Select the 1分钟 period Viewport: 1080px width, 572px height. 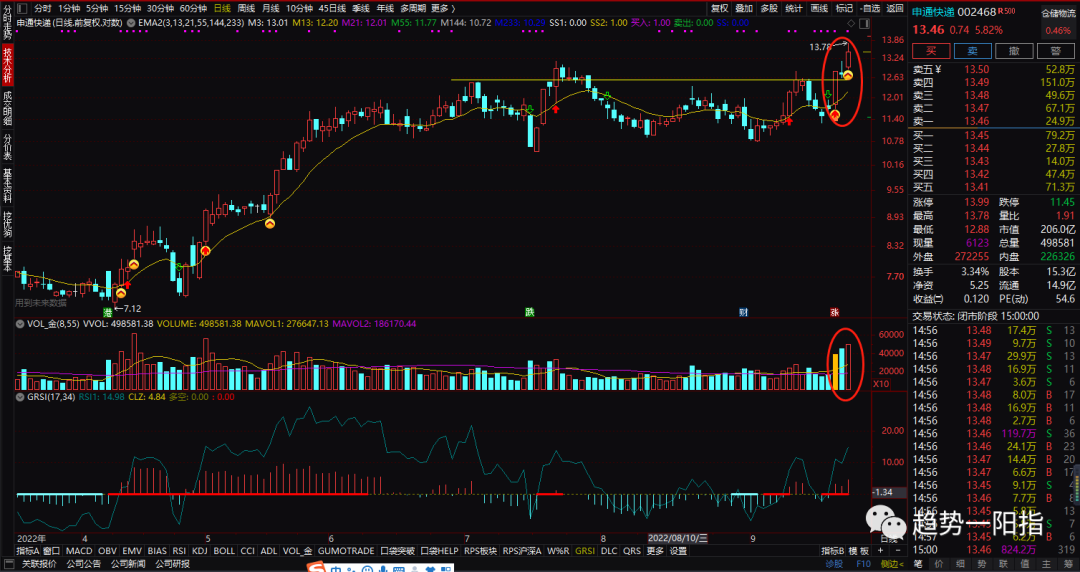click(69, 8)
